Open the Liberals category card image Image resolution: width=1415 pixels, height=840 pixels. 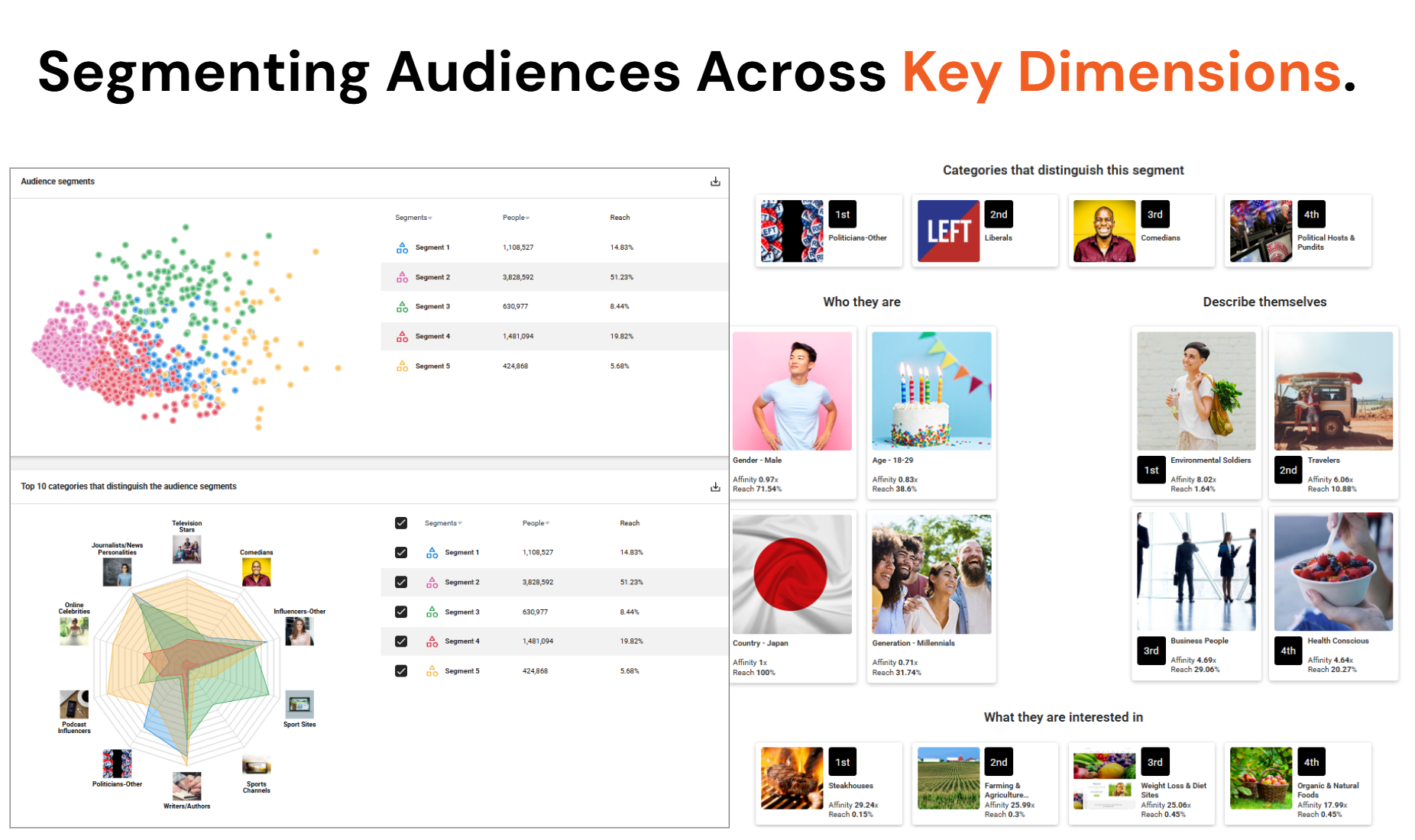[948, 231]
